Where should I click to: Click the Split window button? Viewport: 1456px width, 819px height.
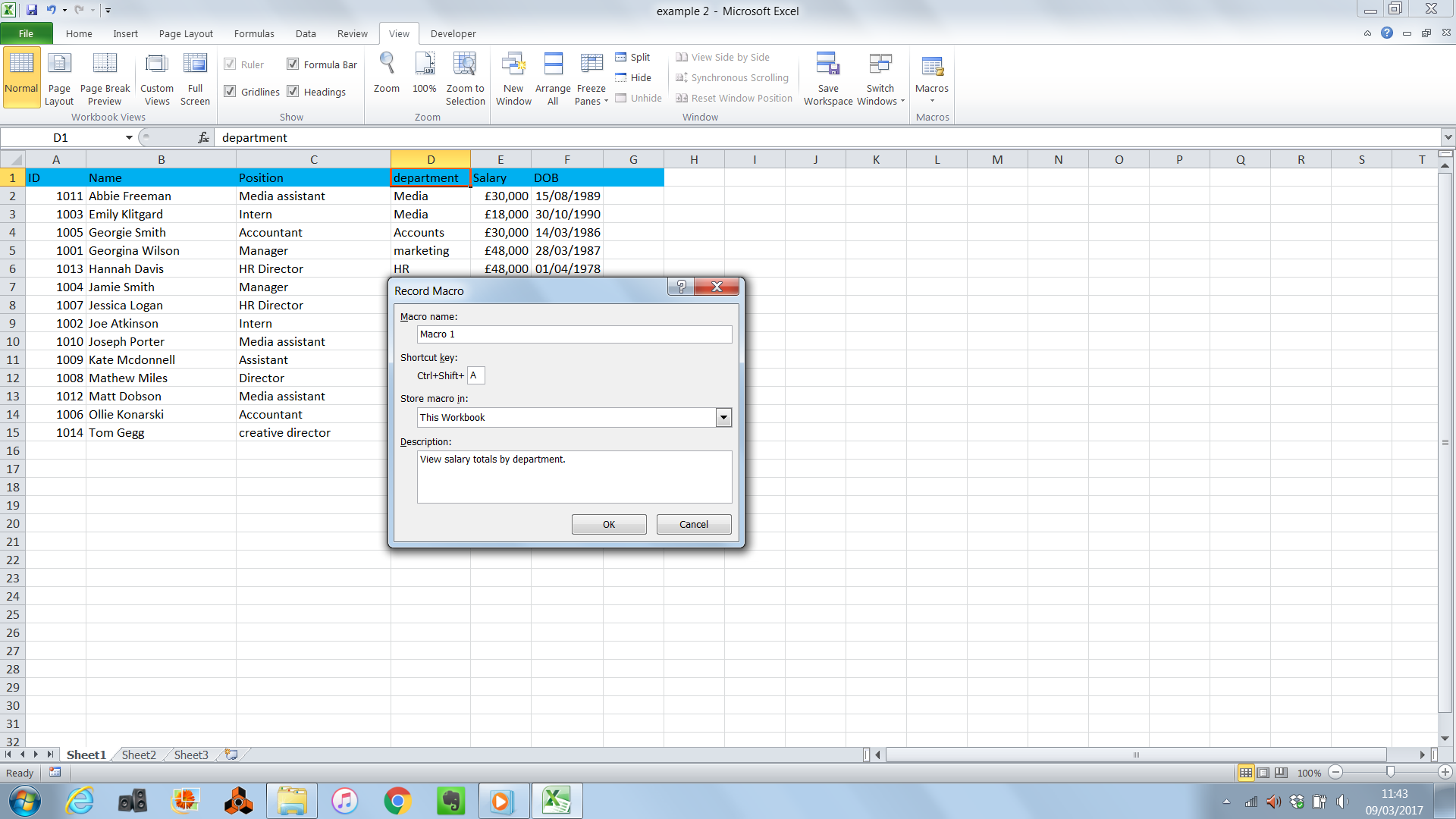pyautogui.click(x=632, y=57)
